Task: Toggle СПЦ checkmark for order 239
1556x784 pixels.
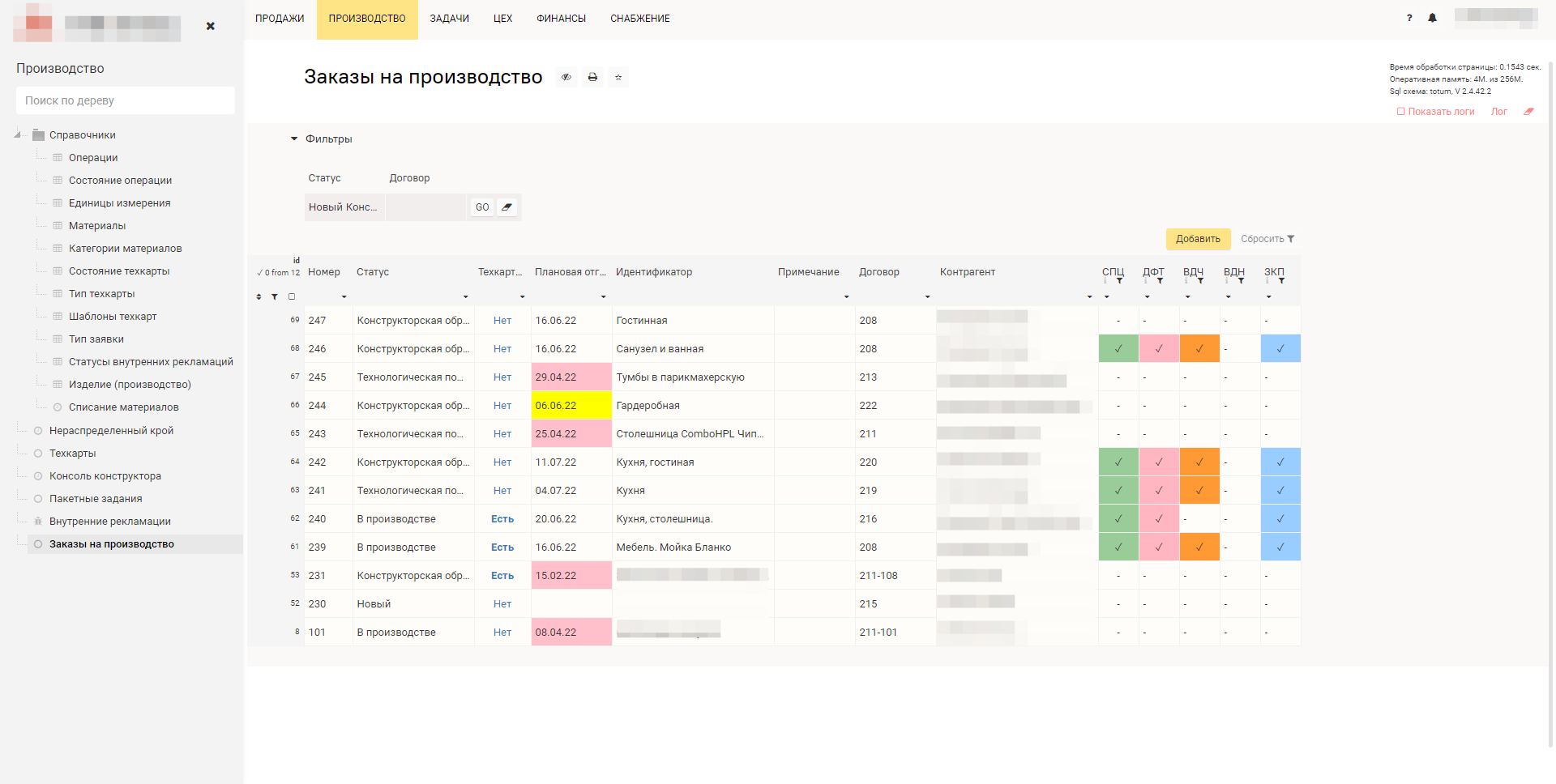Action: [x=1118, y=547]
